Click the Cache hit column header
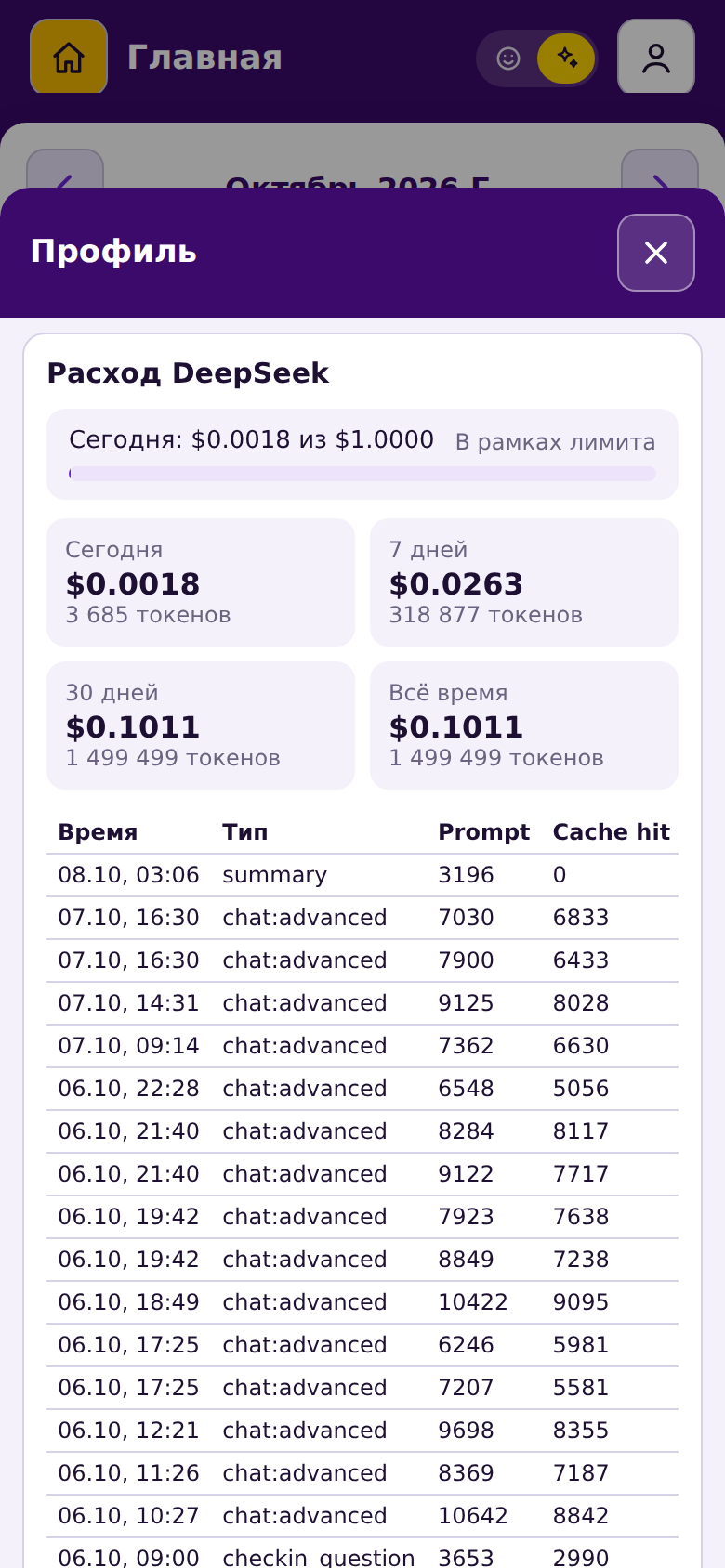Viewport: 725px width, 1568px height. (611, 832)
